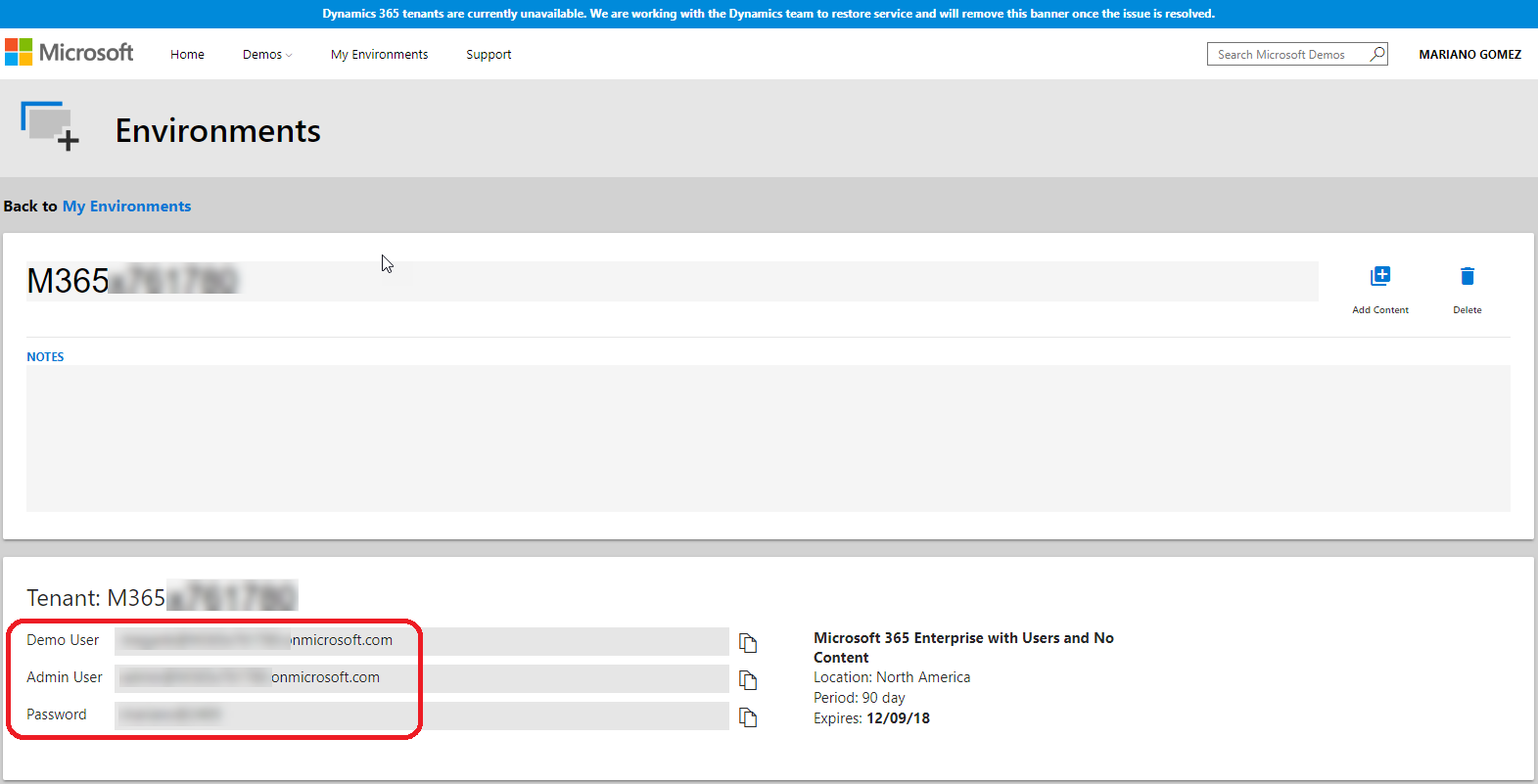Click the Admin User label
1538x784 pixels.
point(65,677)
